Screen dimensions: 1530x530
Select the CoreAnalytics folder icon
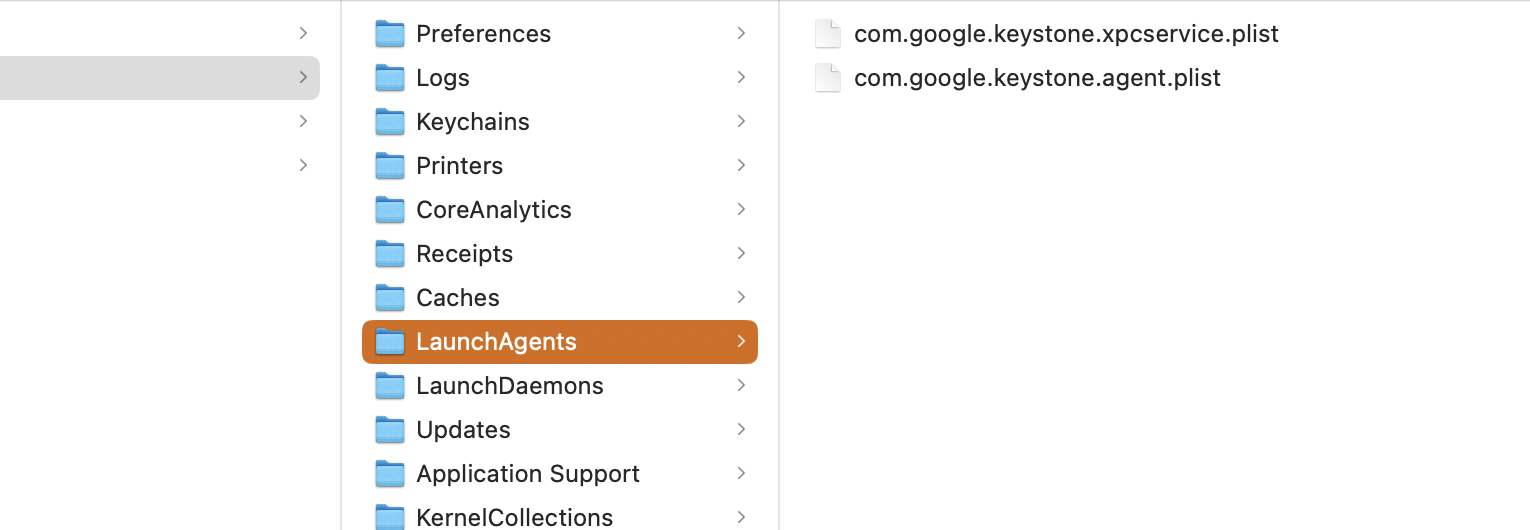tap(389, 210)
